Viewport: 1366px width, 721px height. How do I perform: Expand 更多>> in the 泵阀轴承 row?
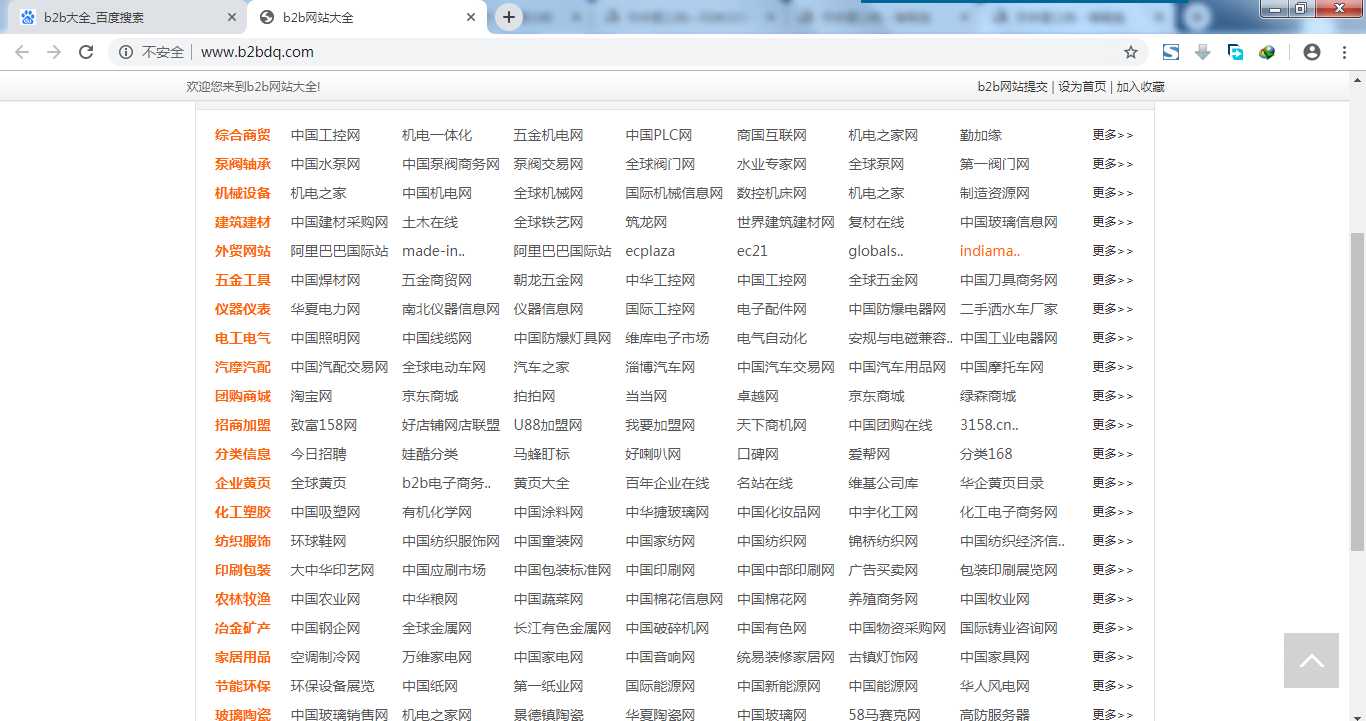point(1113,164)
